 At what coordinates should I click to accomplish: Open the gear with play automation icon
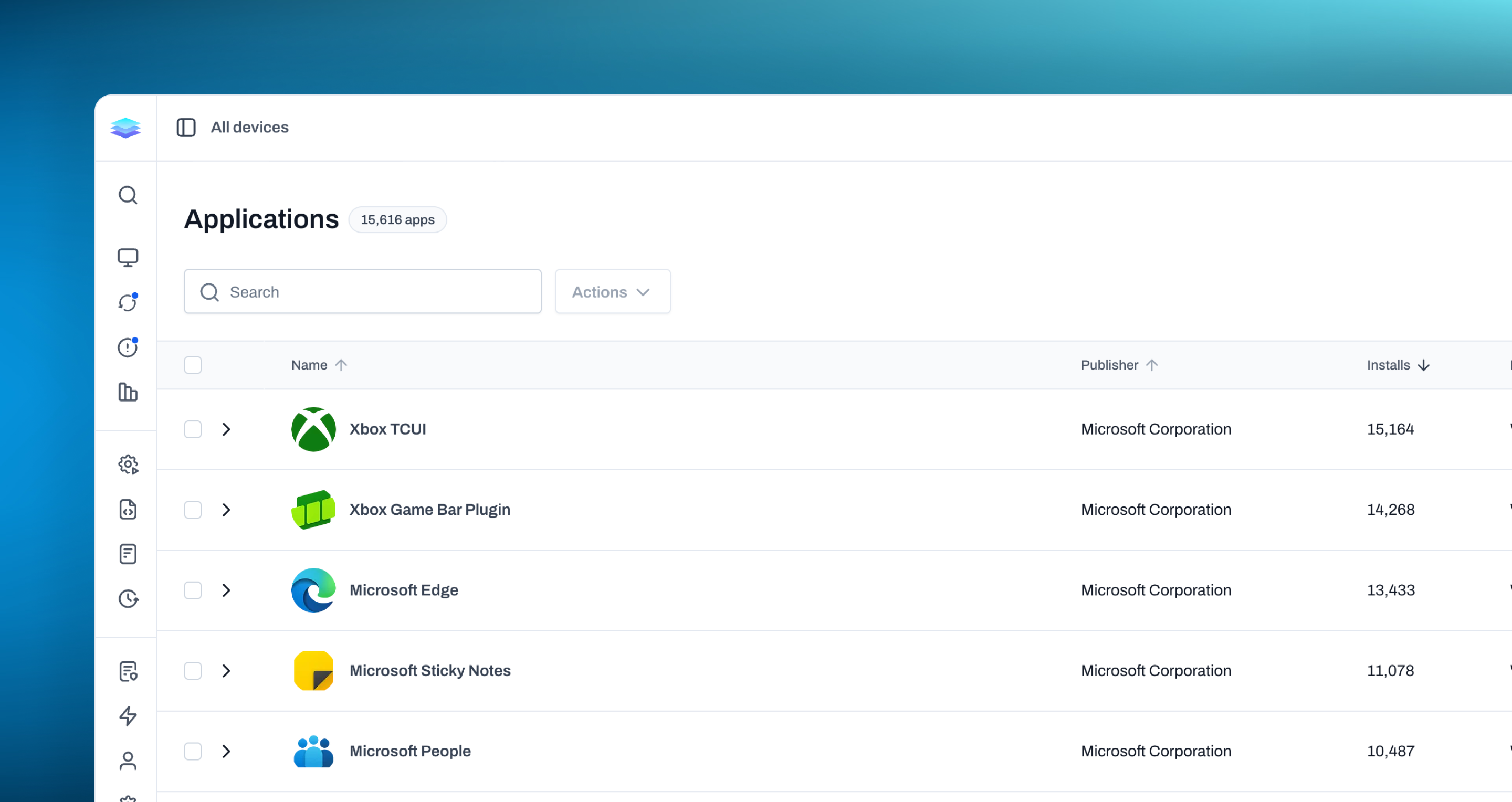[128, 465]
